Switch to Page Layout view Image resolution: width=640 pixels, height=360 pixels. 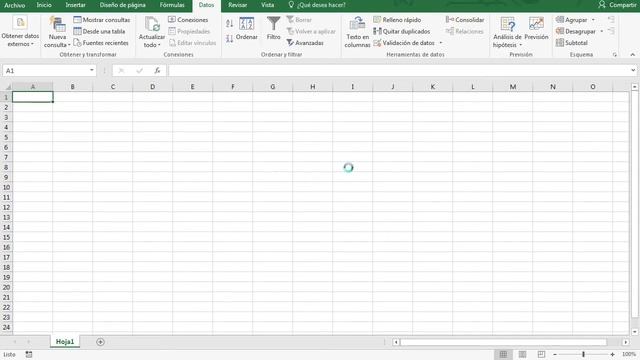pos(522,354)
